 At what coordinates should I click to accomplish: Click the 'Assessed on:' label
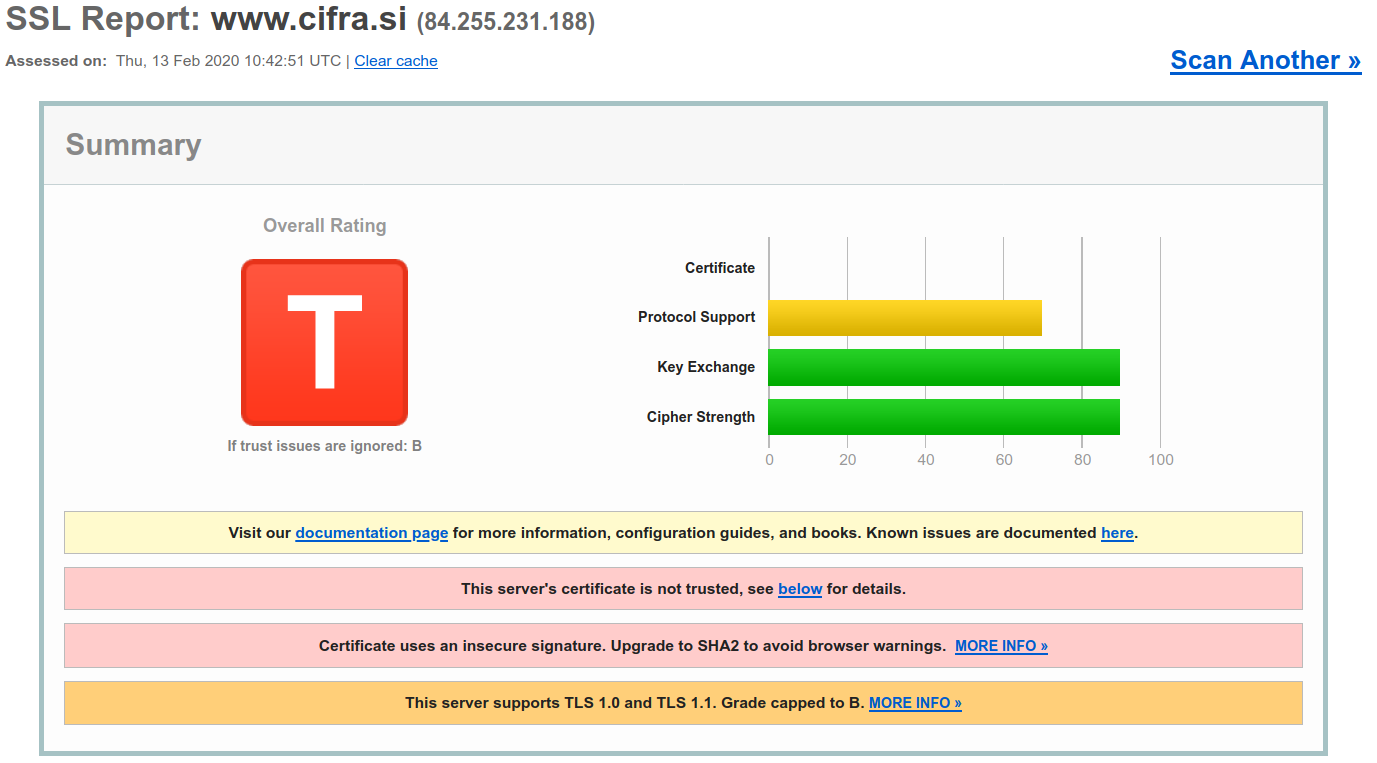pyautogui.click(x=56, y=61)
